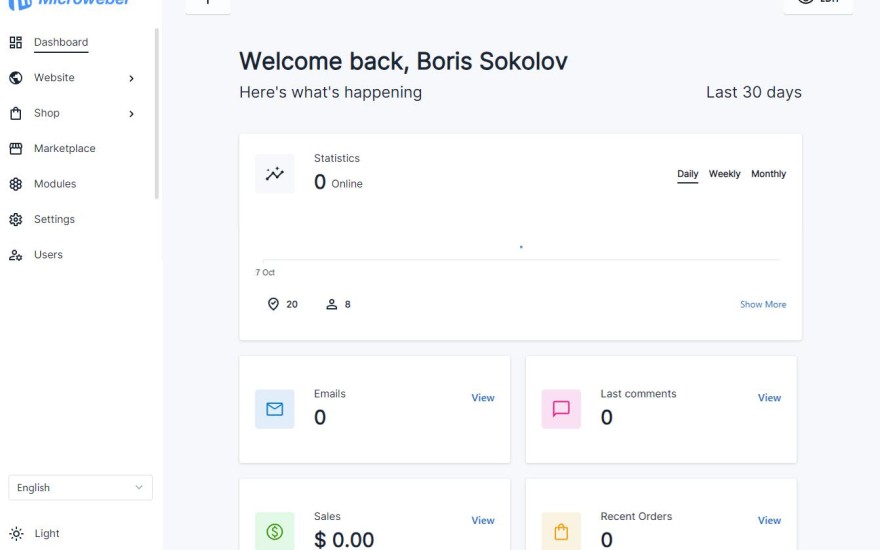Click the Statistics chart icon
The width and height of the screenshot is (880, 550).
click(x=275, y=174)
